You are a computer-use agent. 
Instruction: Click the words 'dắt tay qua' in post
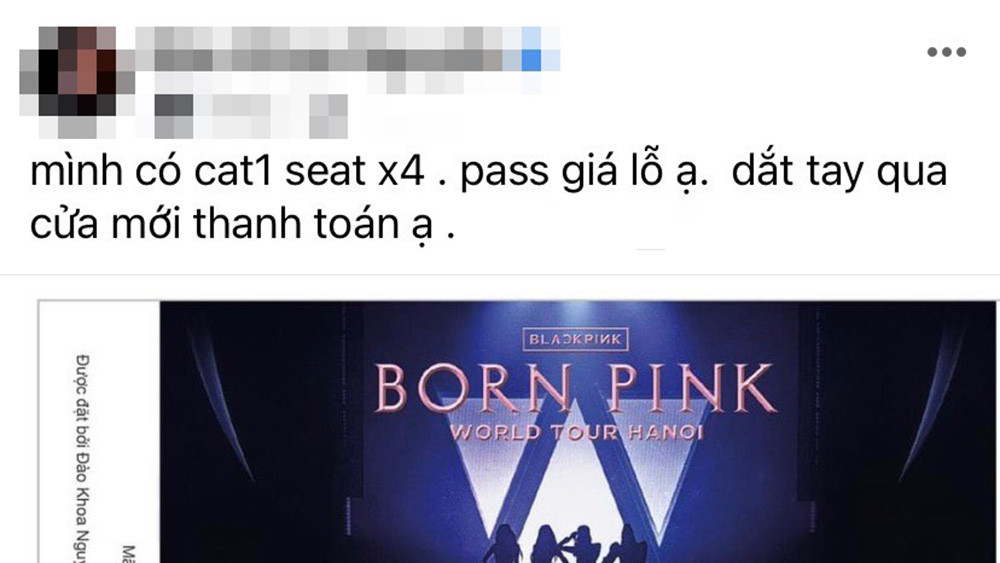click(x=839, y=172)
